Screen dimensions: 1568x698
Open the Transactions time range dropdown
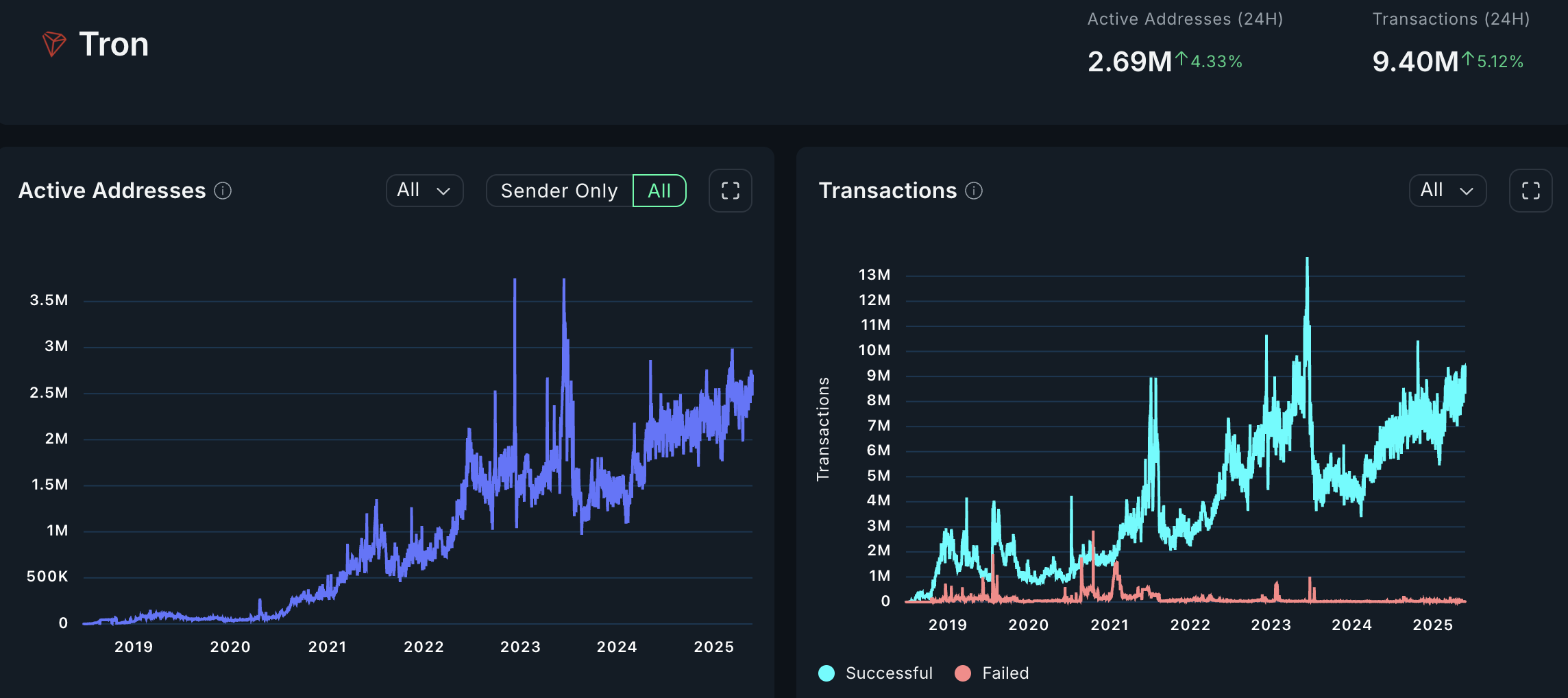[x=1448, y=191]
